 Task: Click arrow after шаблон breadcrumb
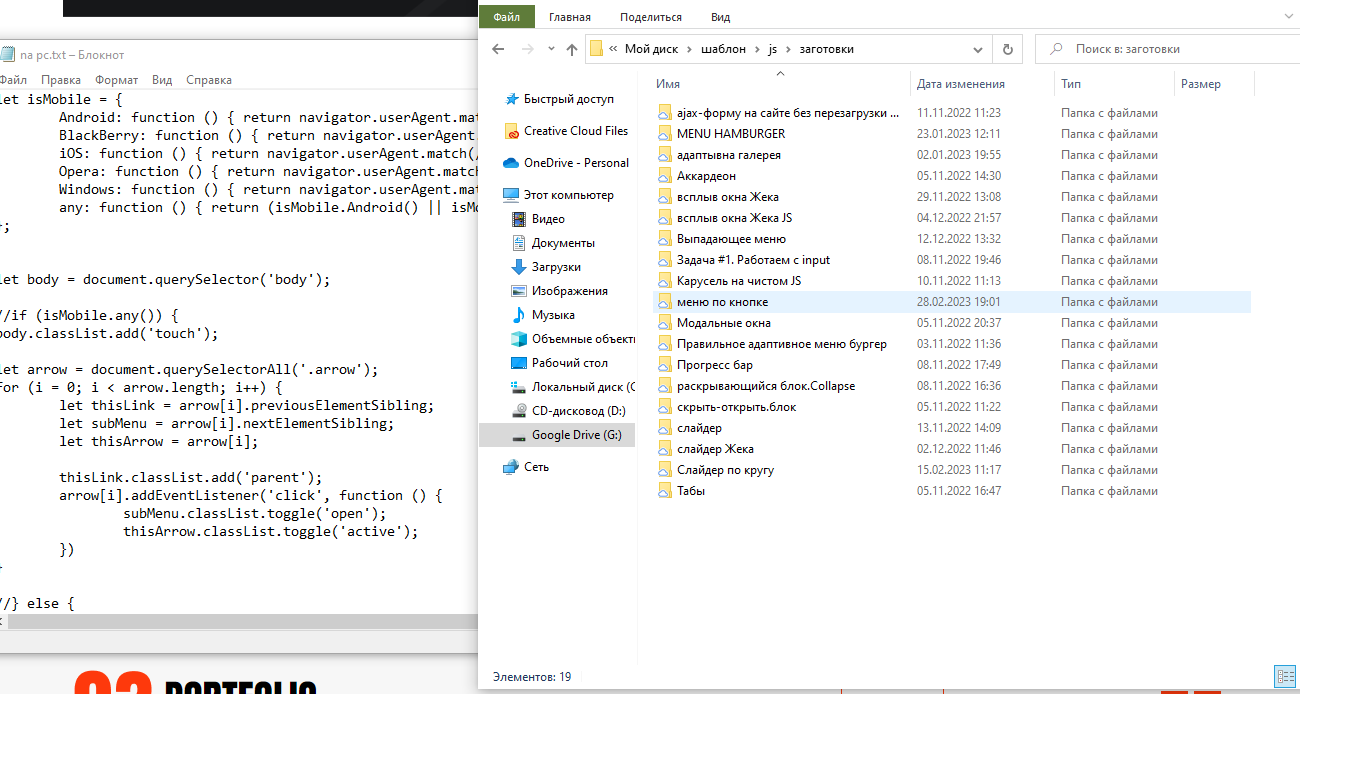757,49
